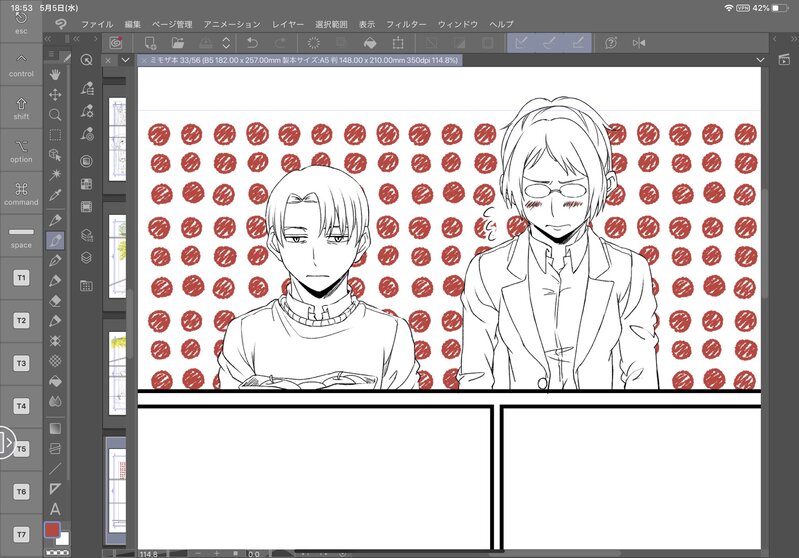Screen dimensions: 799x558
Task: Toggle Snap to Grid
Action: 578,43
